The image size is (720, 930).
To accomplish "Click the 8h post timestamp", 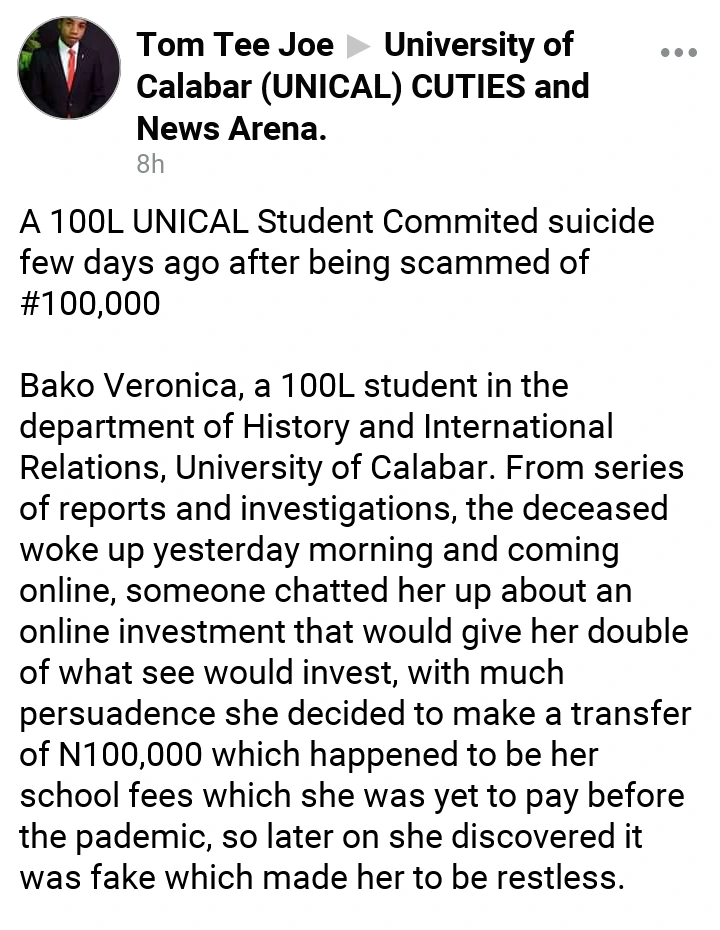I will click(150, 165).
